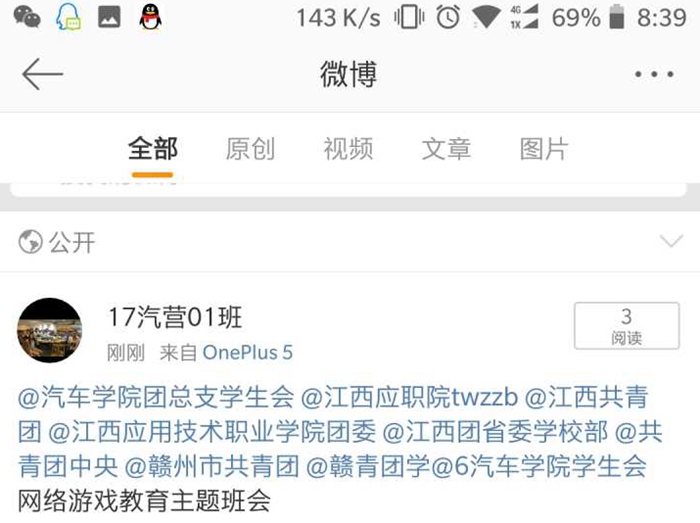The height and width of the screenshot is (523, 700).
Task: Switch to the 视频 tab
Action: [x=348, y=149]
